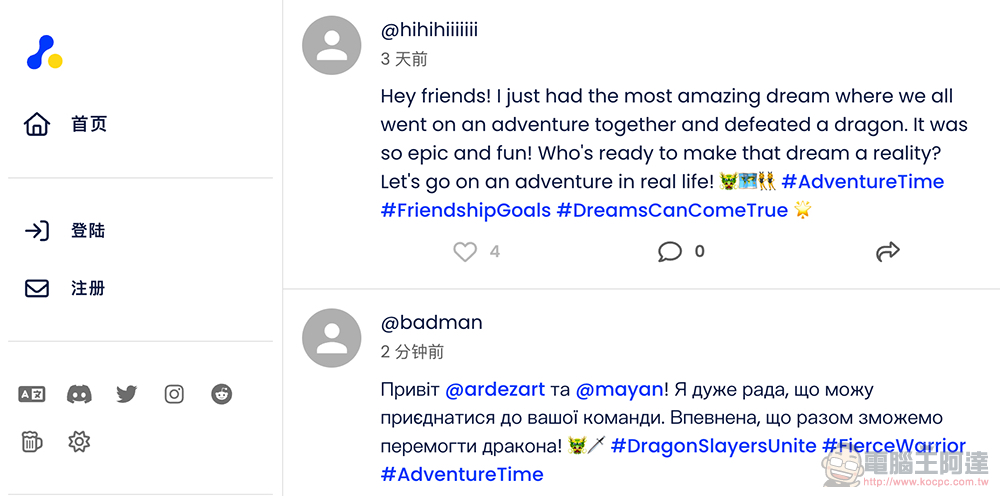Open the Twitter bird icon

click(126, 394)
